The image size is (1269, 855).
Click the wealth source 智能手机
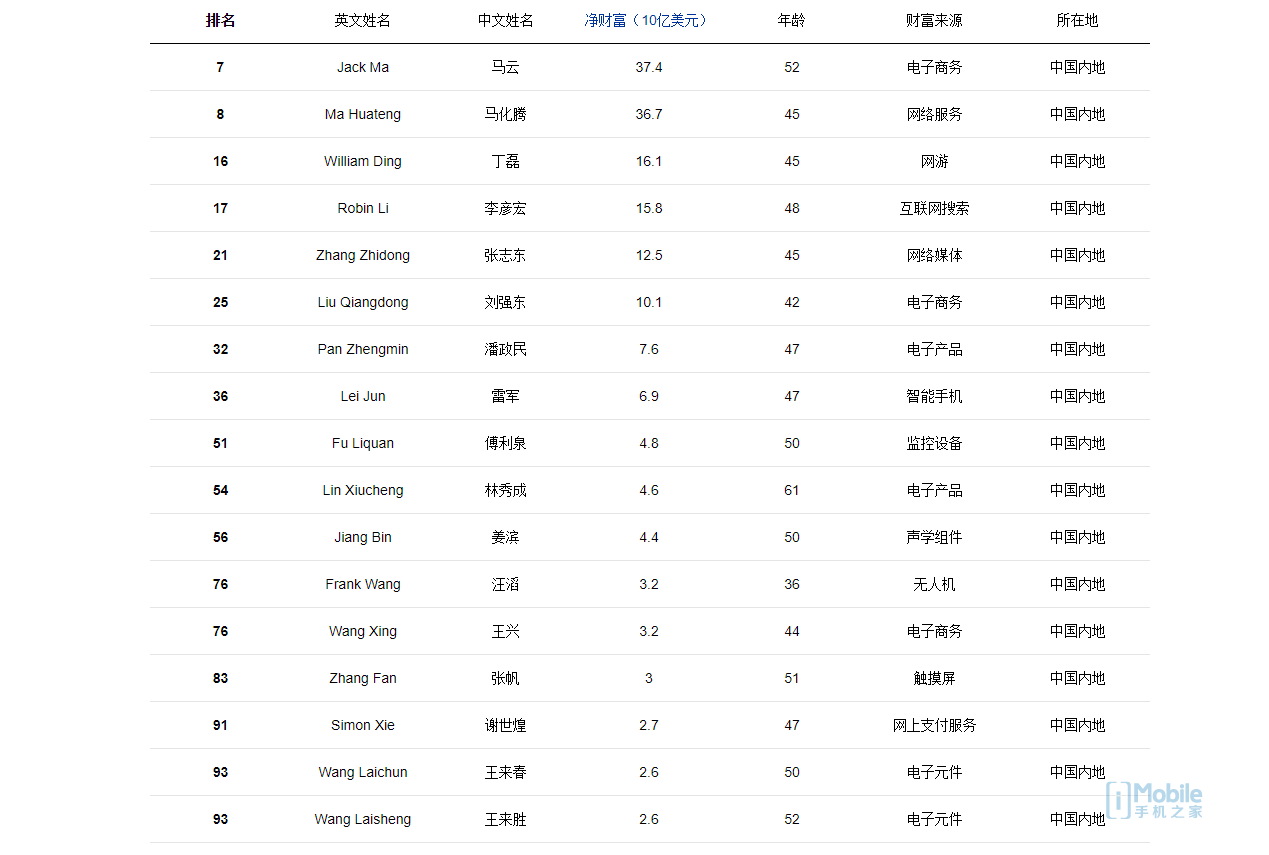934,396
